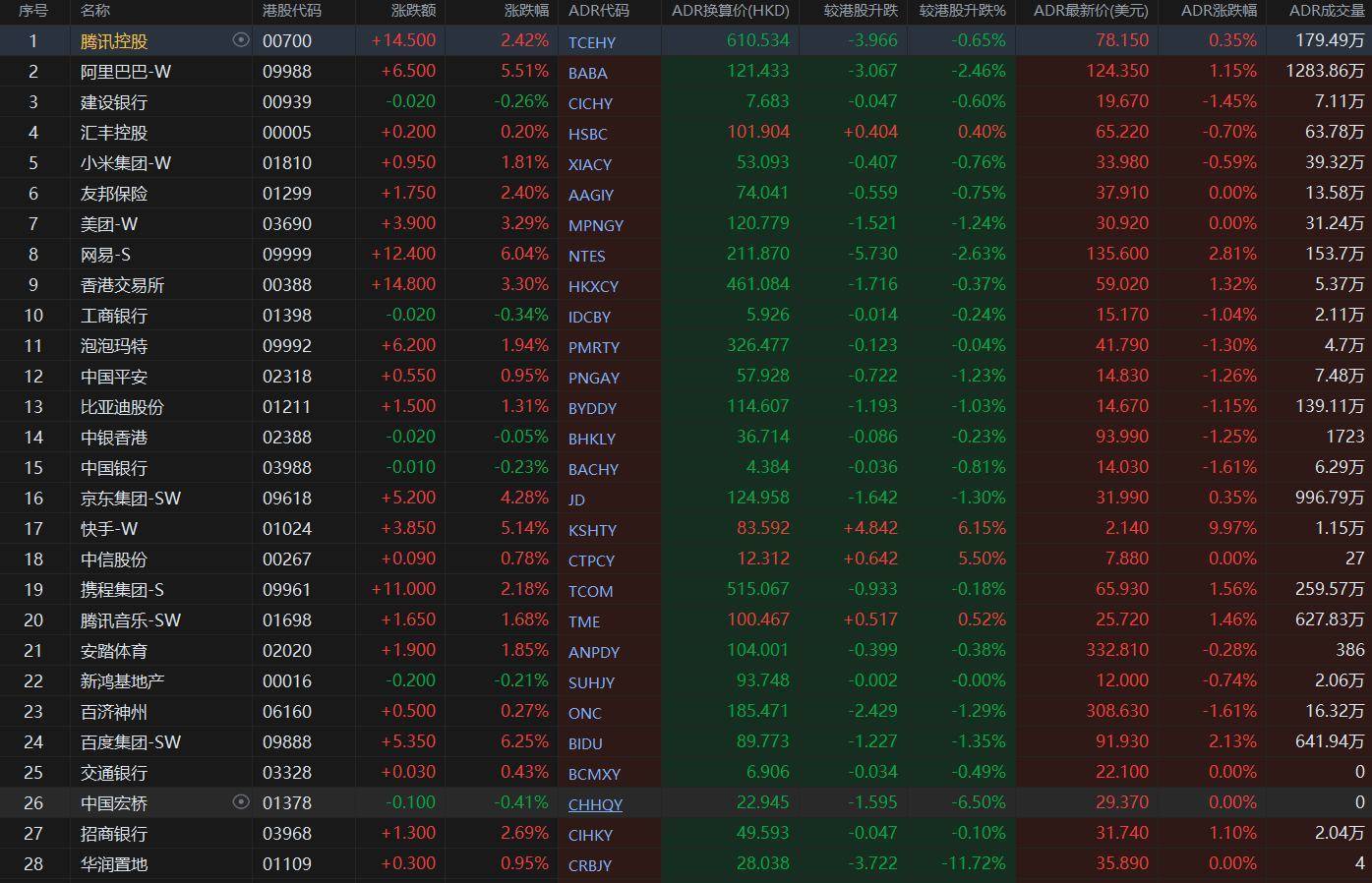The height and width of the screenshot is (883, 1372).
Task: Select the 中信股份 row name
Action: 114,559
